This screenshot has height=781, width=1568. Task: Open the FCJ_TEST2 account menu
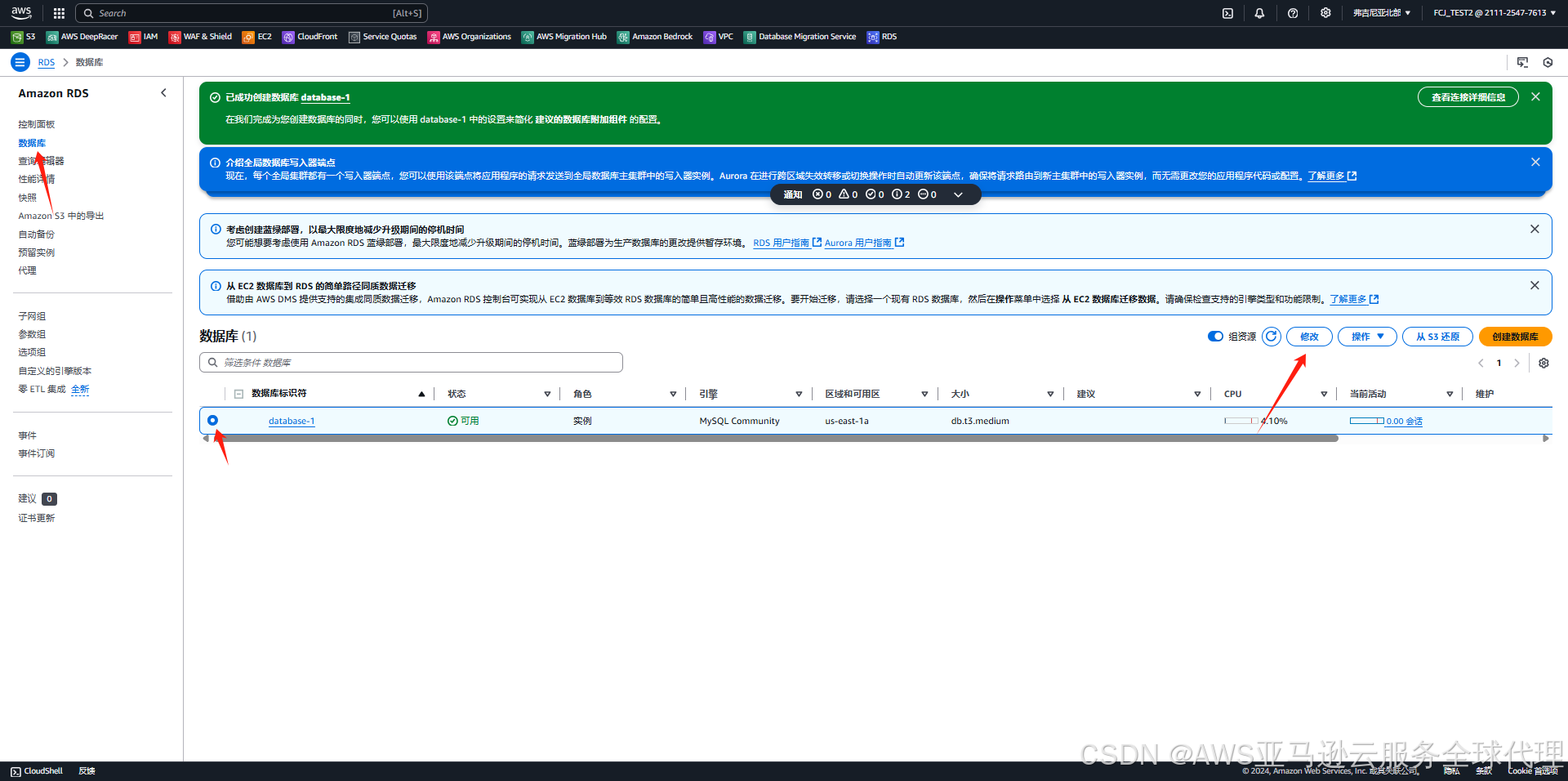[1494, 13]
